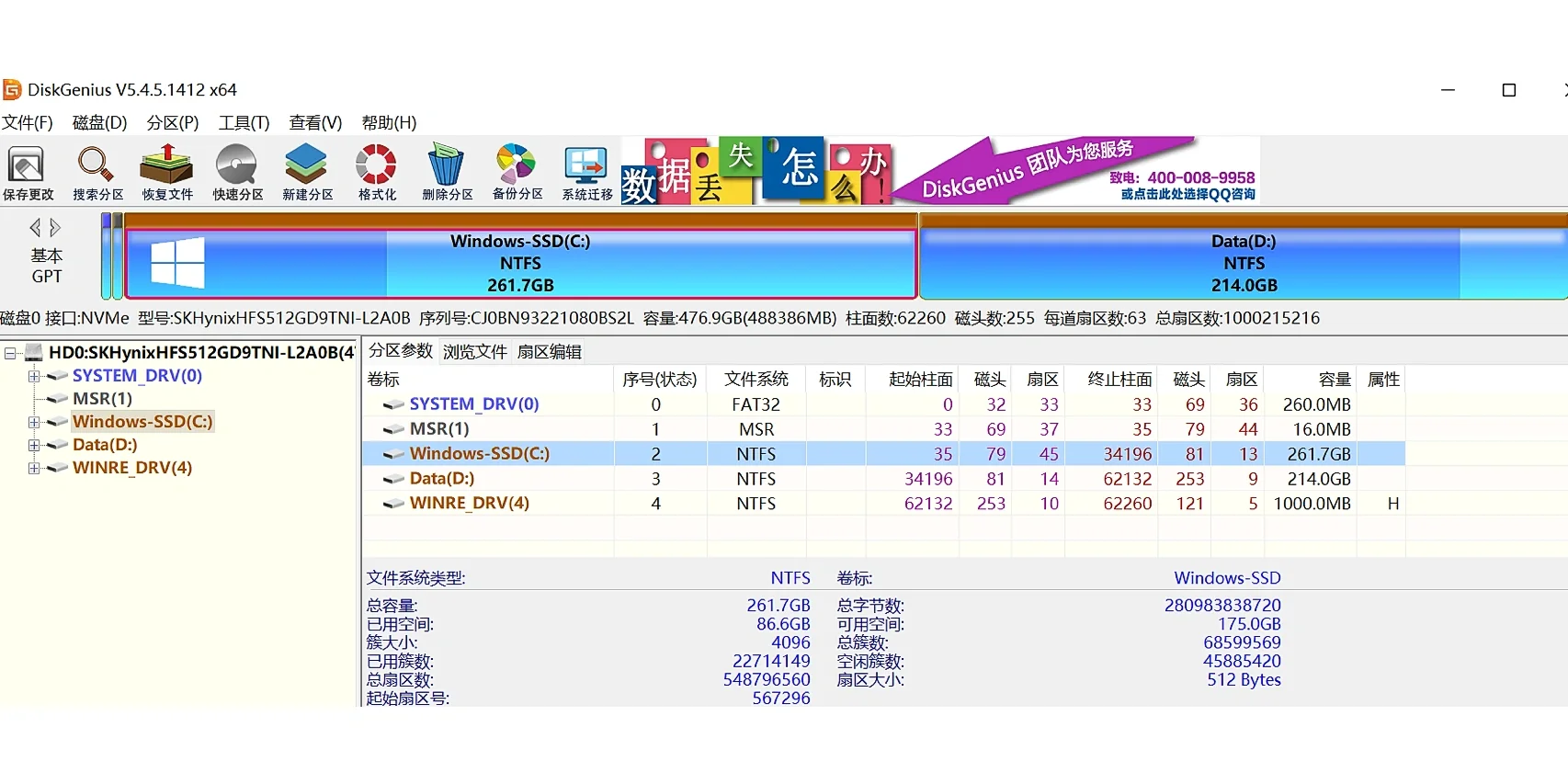Expand the Data(D:) tree node

click(34, 445)
